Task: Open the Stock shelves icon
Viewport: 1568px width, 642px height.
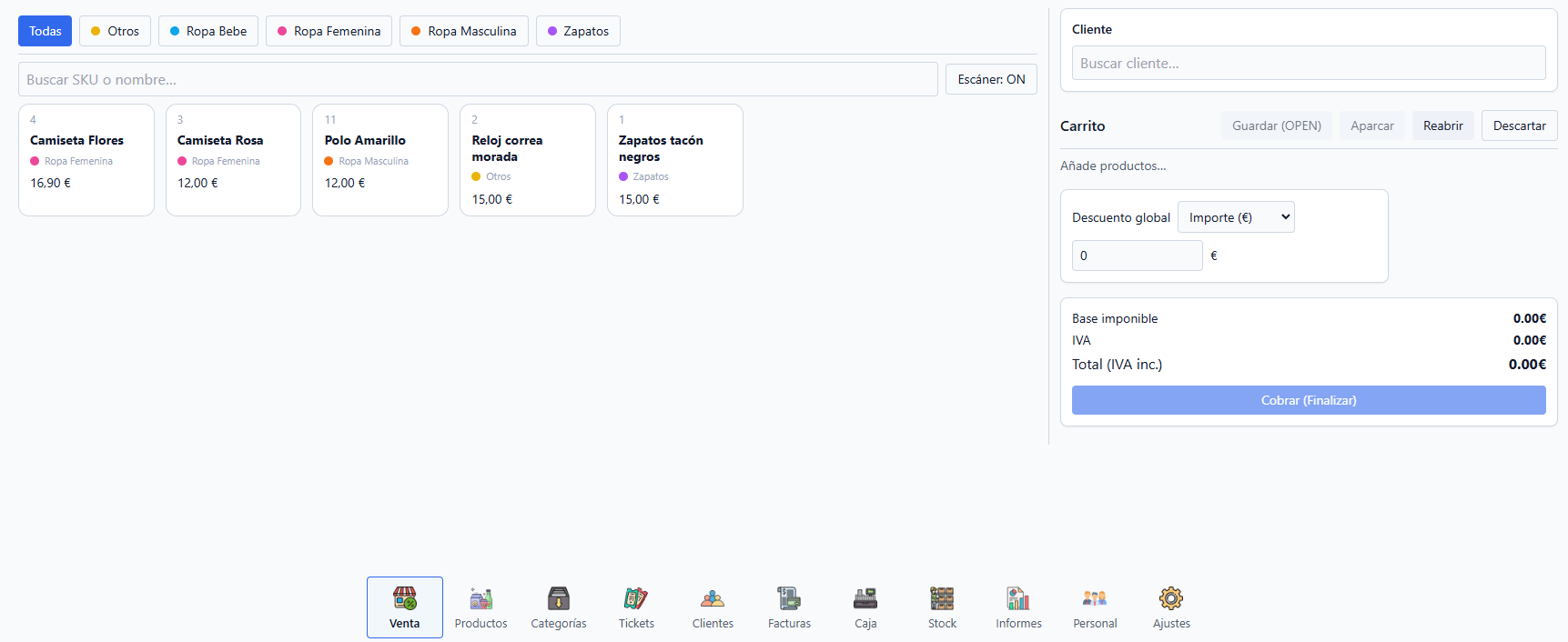Action: [x=942, y=598]
